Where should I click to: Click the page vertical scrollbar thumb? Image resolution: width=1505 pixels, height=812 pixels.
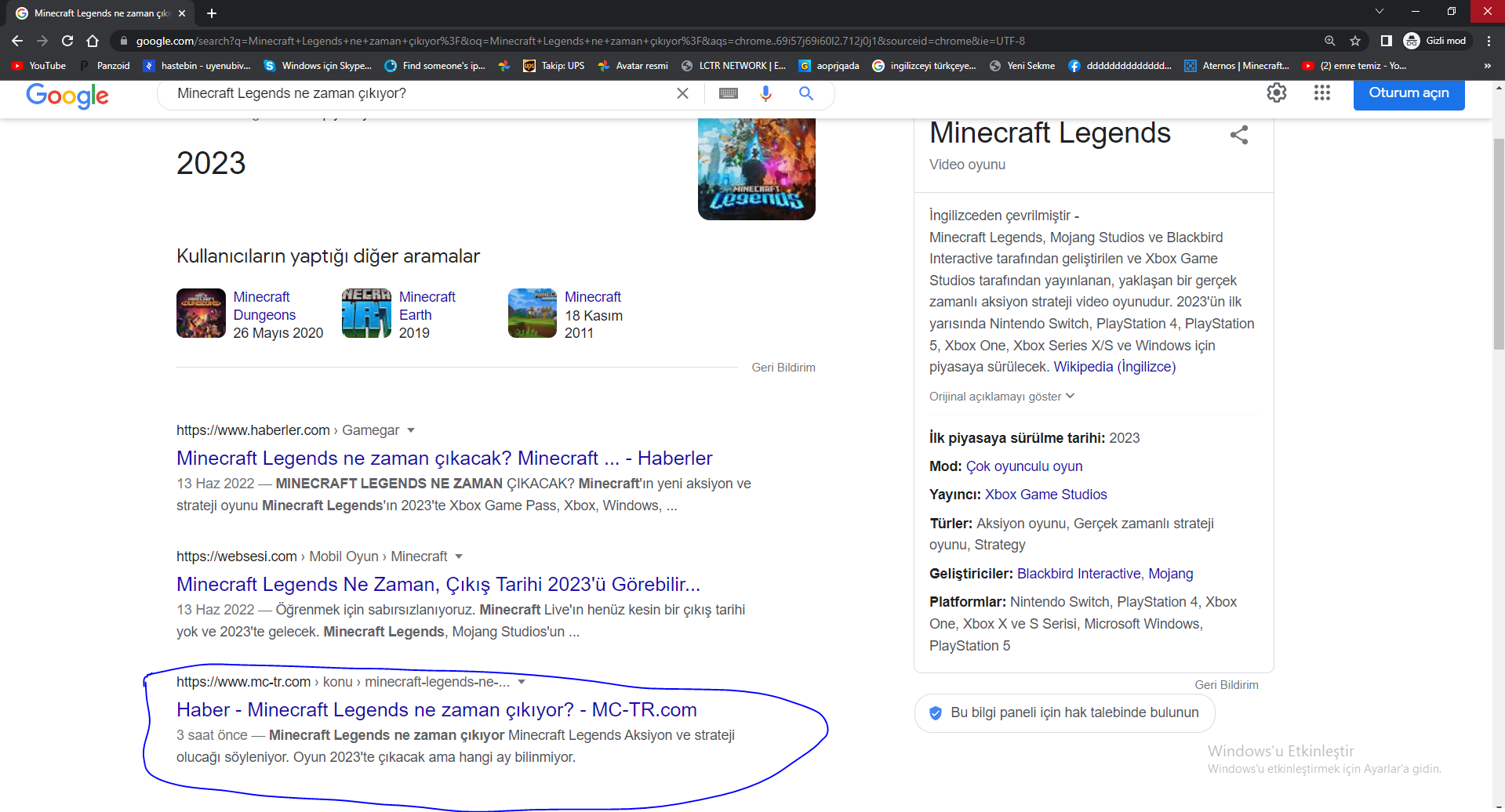click(x=1499, y=243)
